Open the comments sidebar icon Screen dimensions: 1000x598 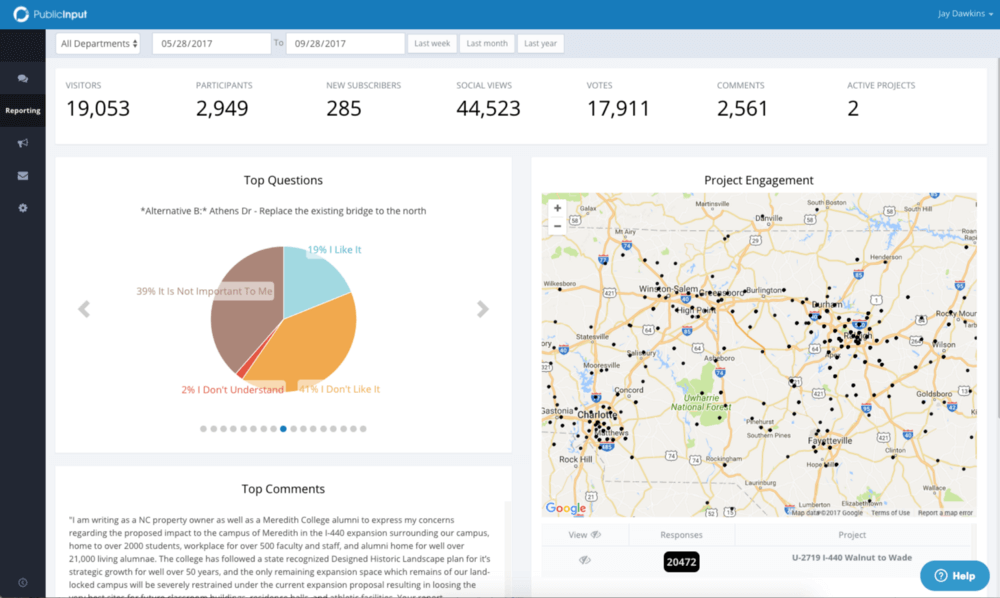click(22, 78)
